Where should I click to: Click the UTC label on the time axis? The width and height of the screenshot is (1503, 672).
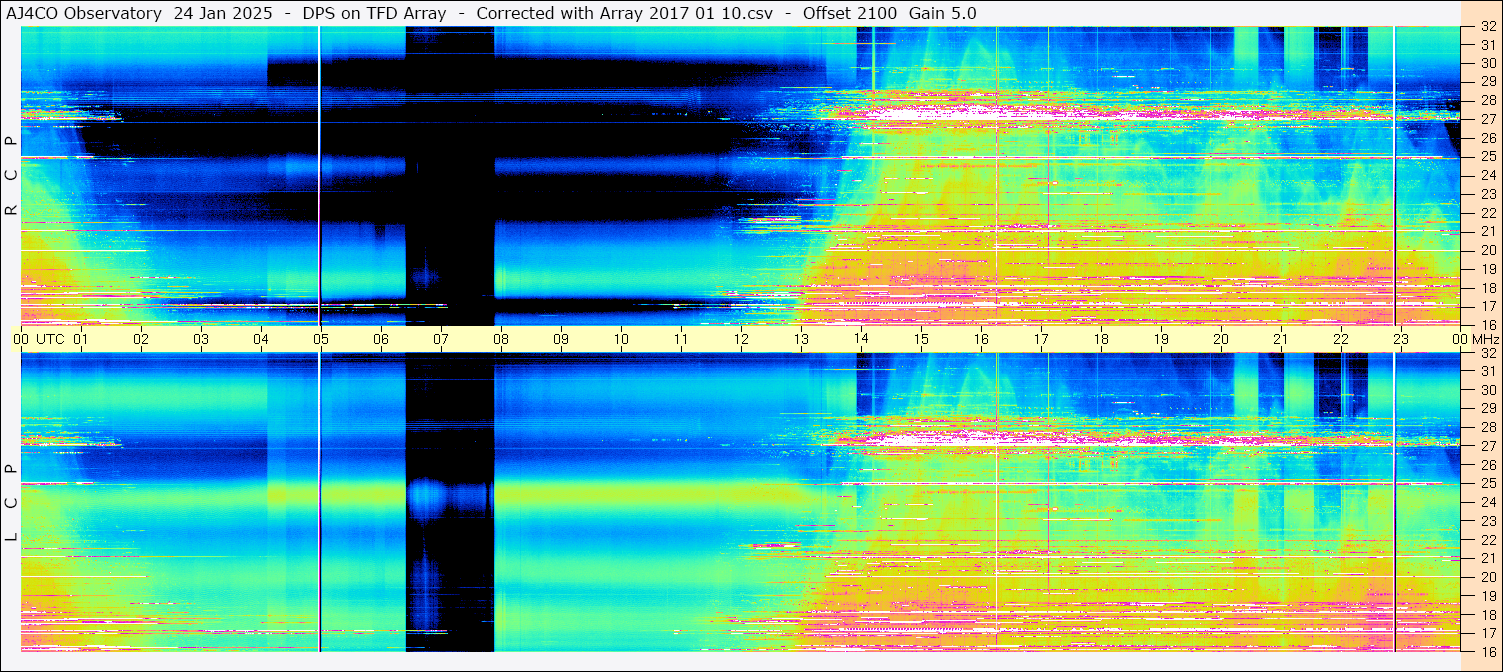[50, 339]
